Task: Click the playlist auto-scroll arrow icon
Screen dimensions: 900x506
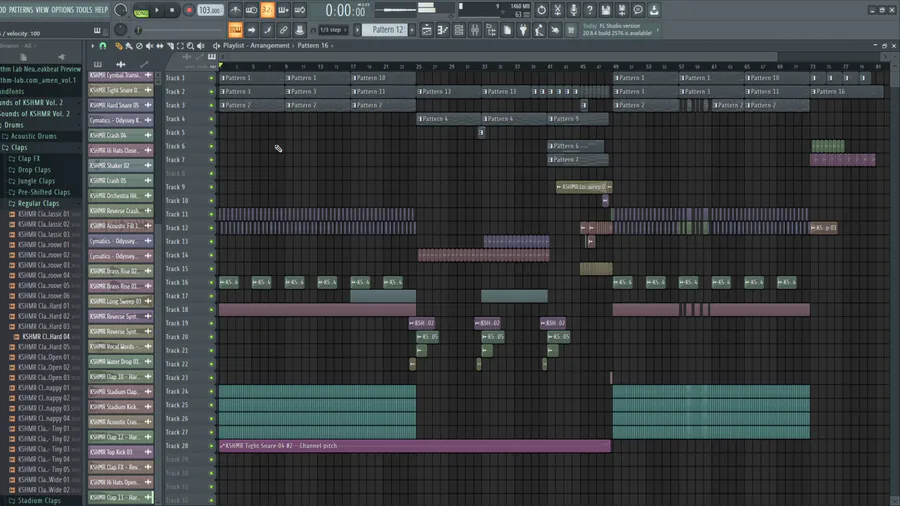Action: pos(251,30)
